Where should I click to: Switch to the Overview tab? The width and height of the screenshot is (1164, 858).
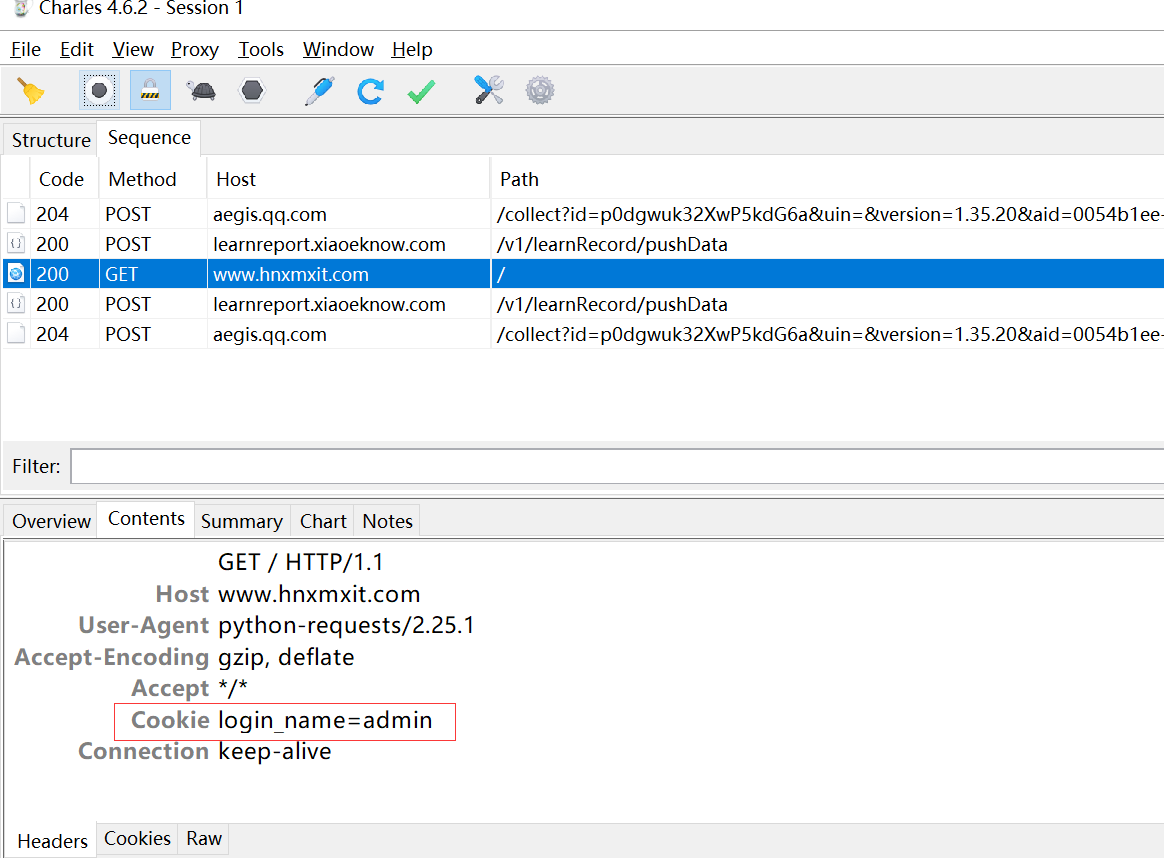49,520
